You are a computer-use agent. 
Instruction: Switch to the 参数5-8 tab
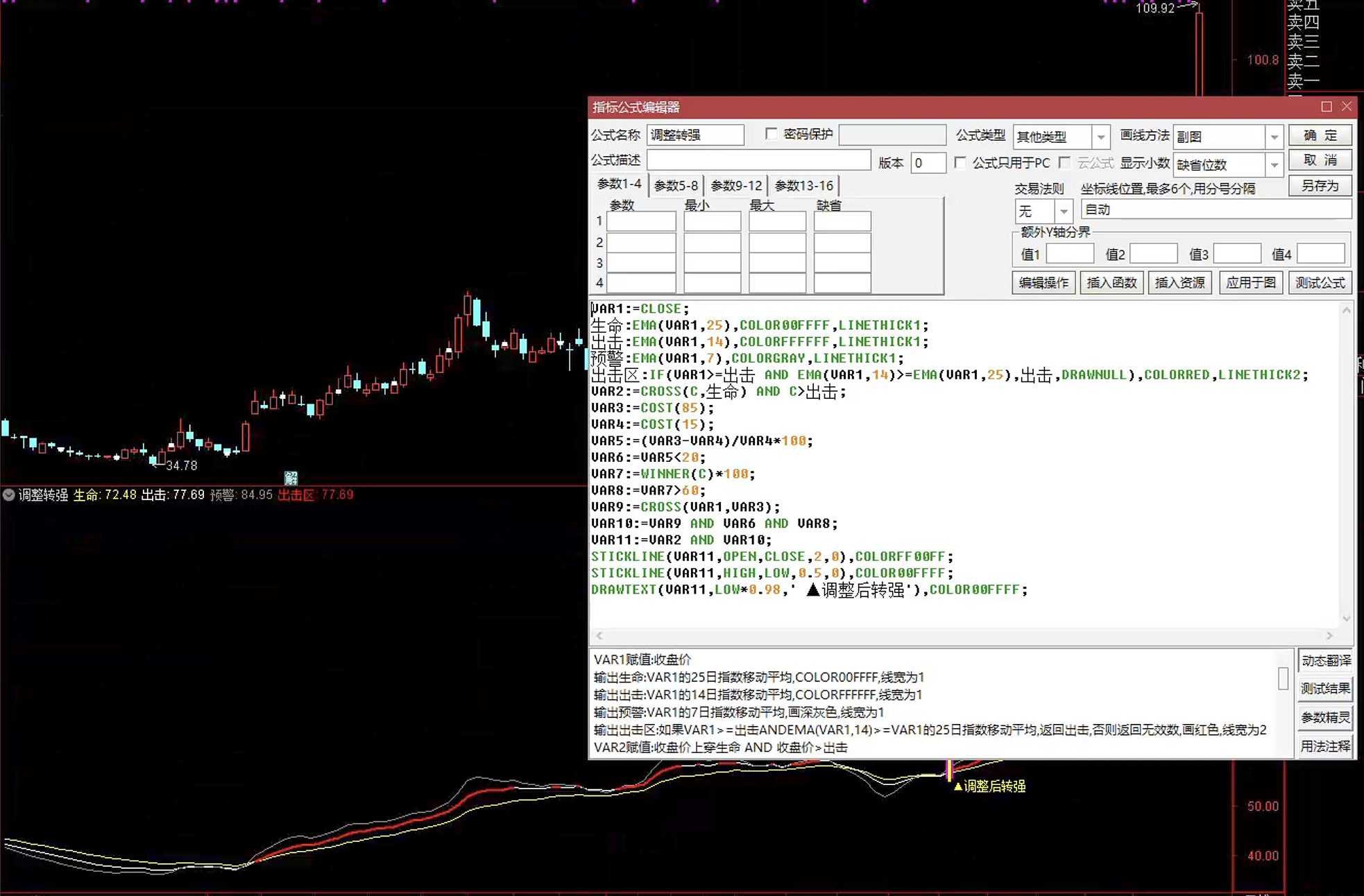click(676, 186)
